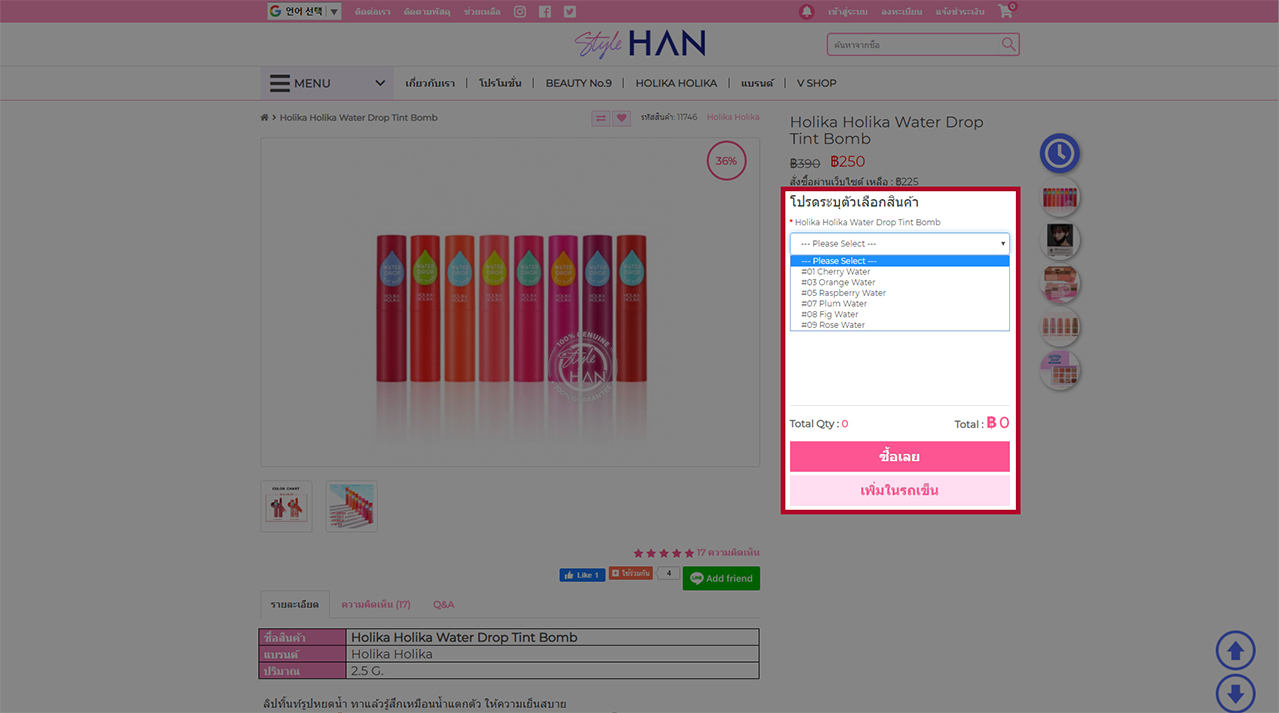Open the ช่วยเหลือ help link

pyautogui.click(x=481, y=12)
